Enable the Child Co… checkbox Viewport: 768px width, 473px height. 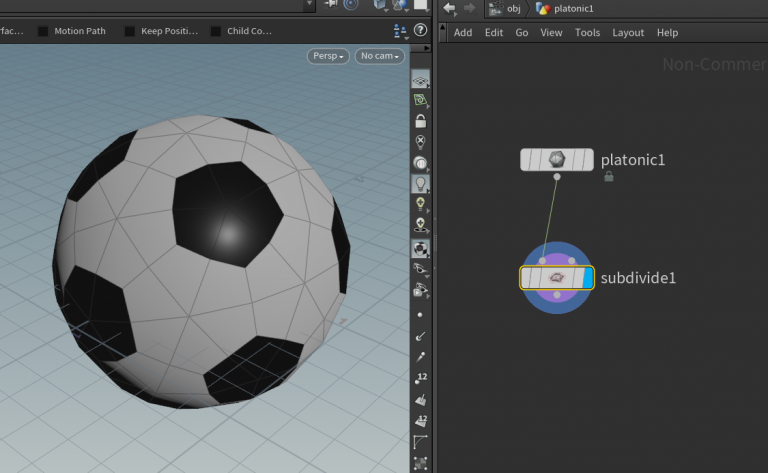(x=216, y=31)
